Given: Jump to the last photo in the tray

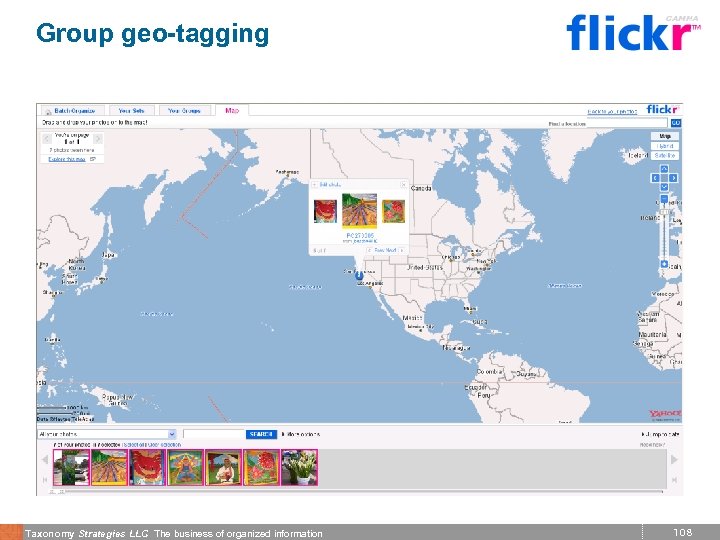Looking at the screenshot, I should tap(674, 480).
